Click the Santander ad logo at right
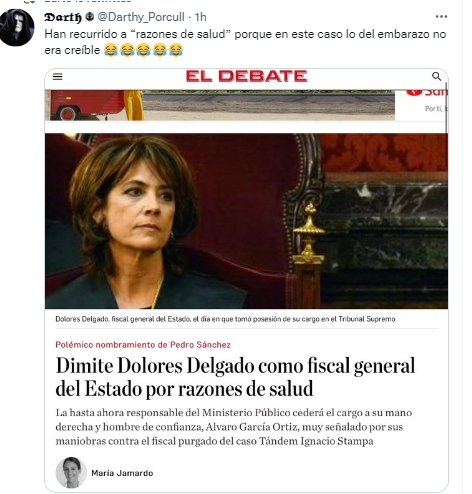This screenshot has height=494, width=472. [427, 92]
